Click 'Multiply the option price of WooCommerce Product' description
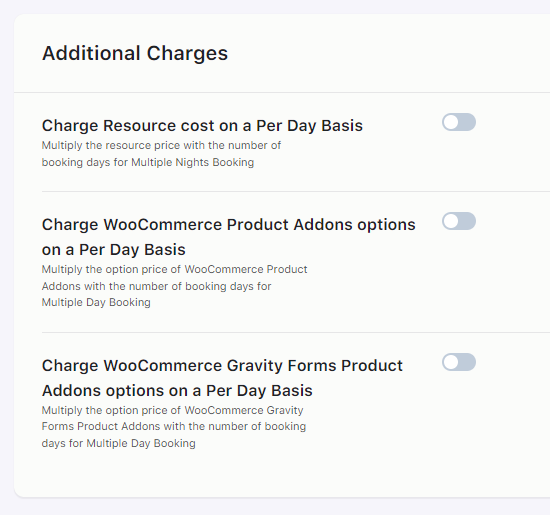 [x=174, y=269]
